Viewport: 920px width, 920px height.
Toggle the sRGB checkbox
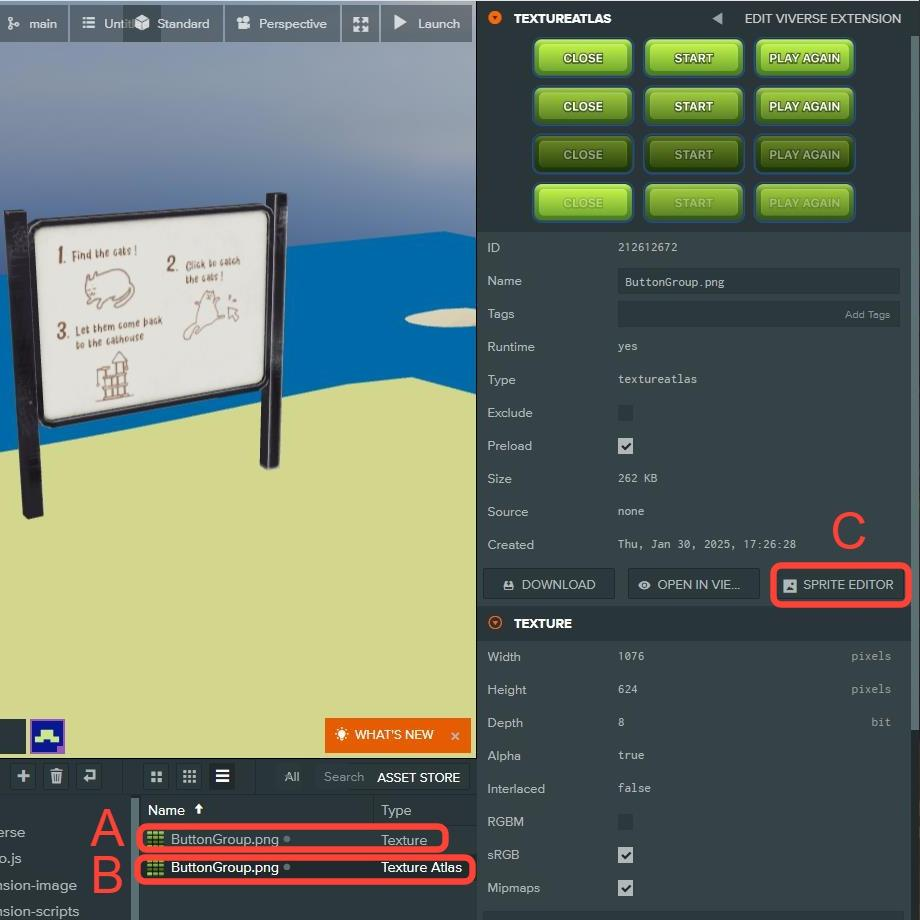coord(625,855)
